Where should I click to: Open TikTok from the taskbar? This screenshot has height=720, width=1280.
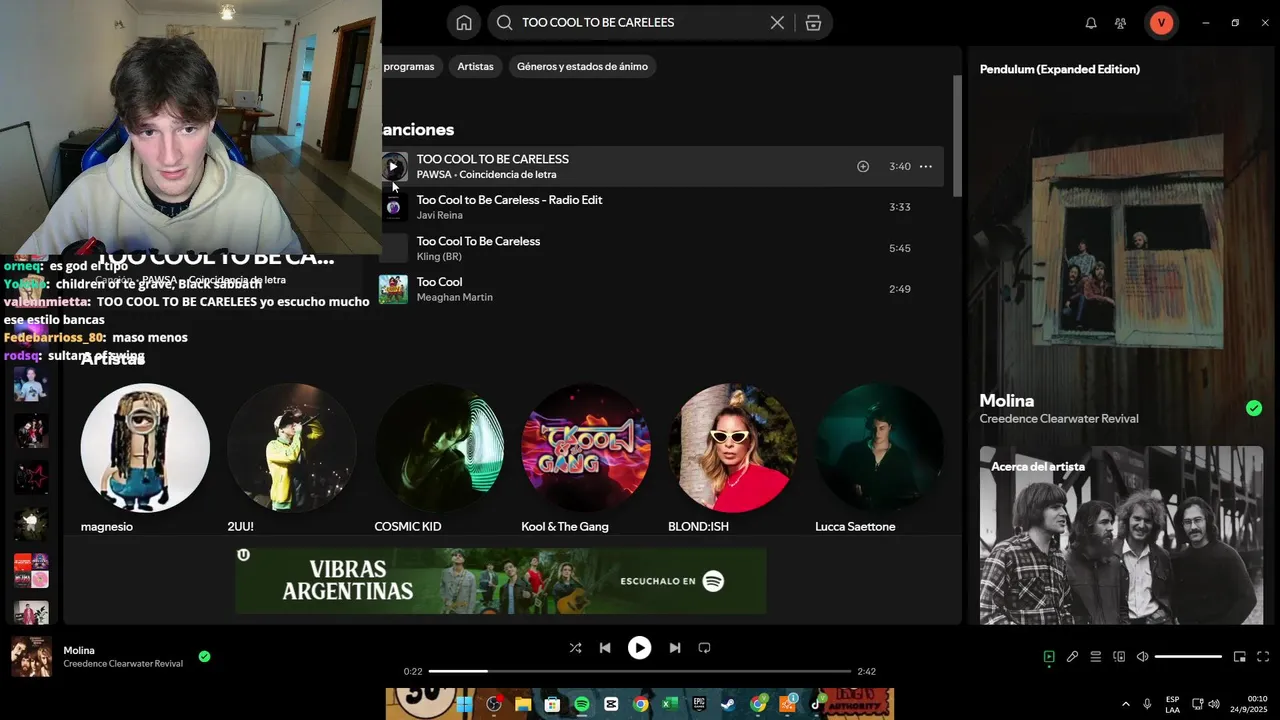click(817, 704)
